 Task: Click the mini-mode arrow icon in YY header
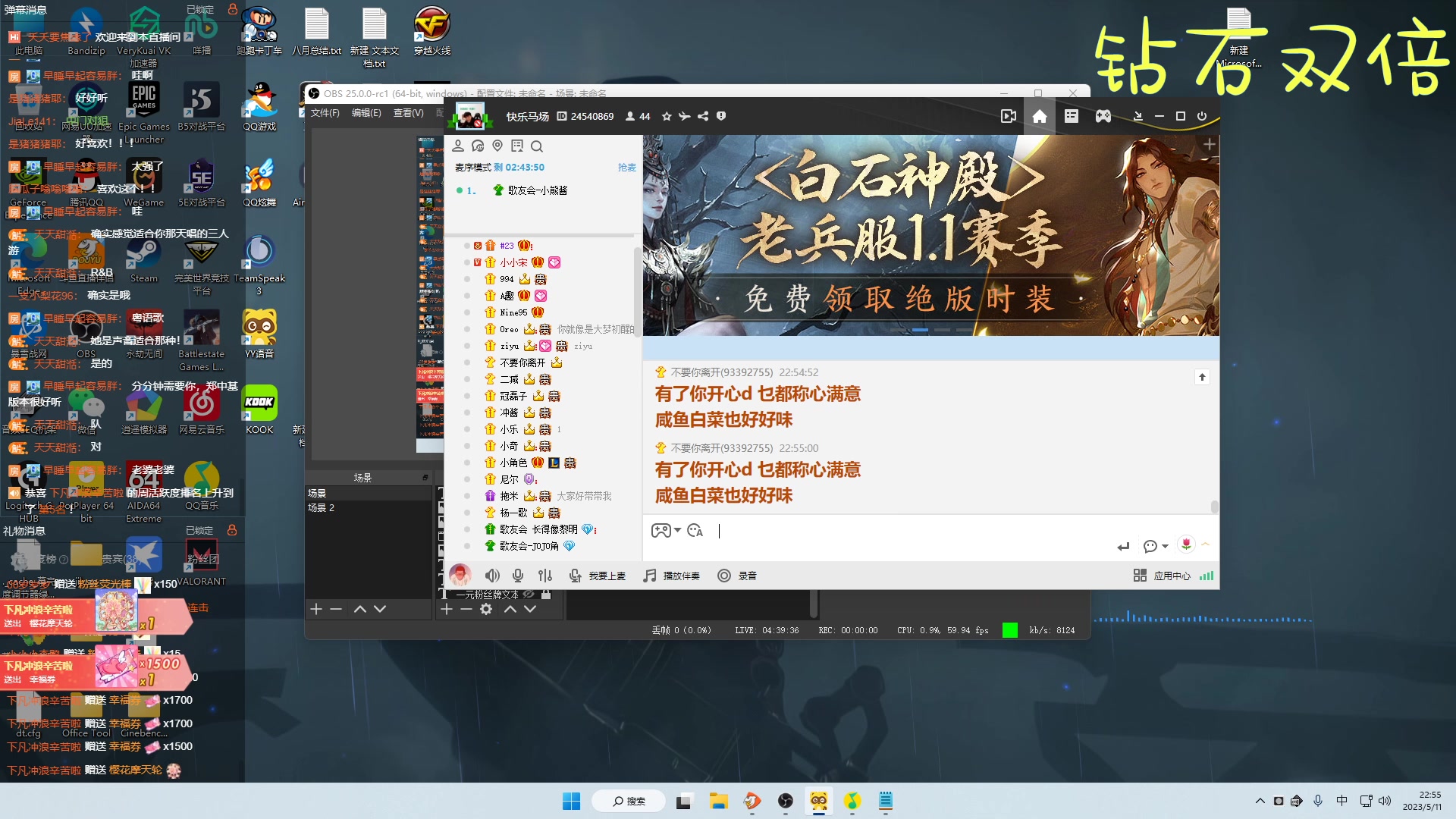1137,116
